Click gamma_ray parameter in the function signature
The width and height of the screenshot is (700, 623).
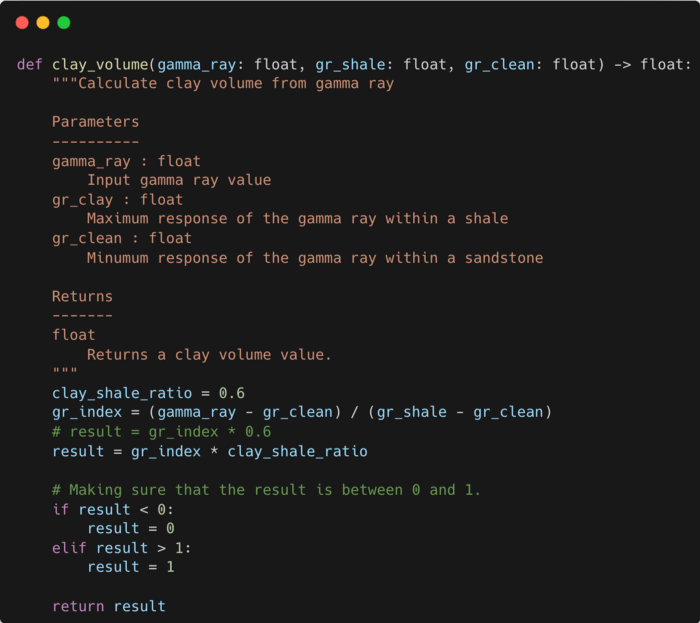click(x=197, y=64)
